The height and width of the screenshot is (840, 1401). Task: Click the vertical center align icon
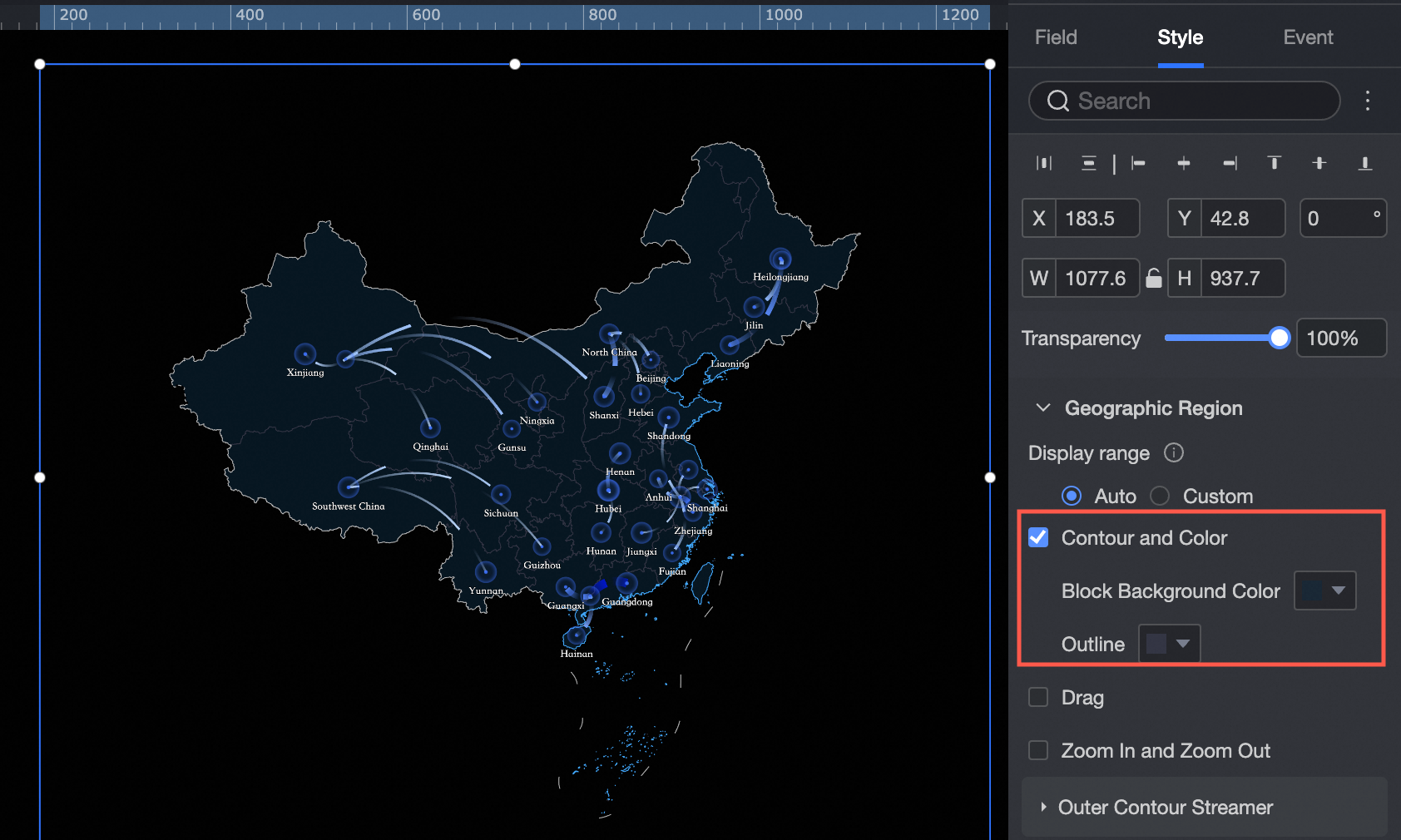1319,163
